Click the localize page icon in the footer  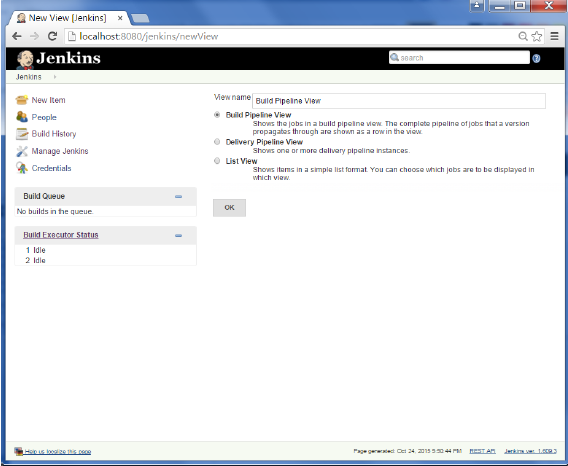tap(18, 451)
